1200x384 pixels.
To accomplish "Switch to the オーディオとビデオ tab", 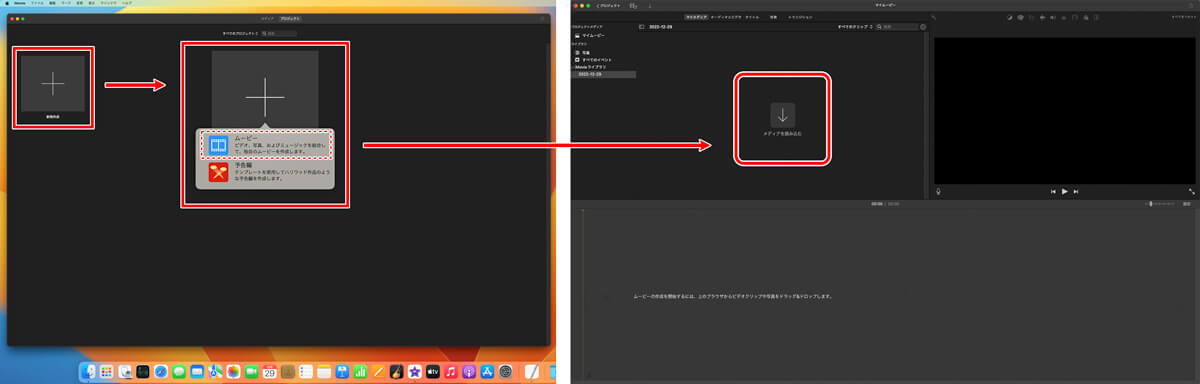I will (x=726, y=17).
